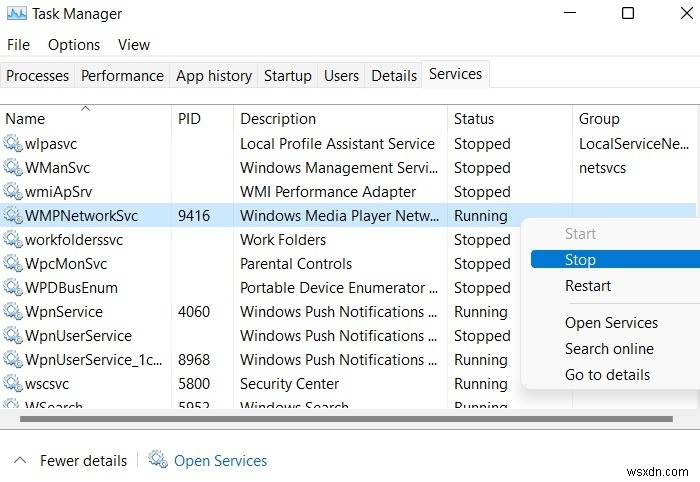
Task: Click the gear icon beside workfolderssvc
Action: [12, 240]
